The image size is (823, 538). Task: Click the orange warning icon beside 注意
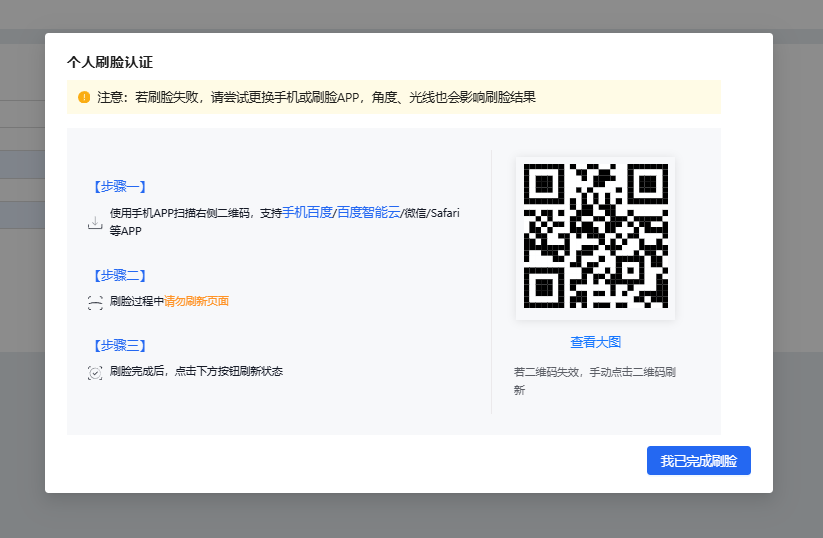point(84,97)
